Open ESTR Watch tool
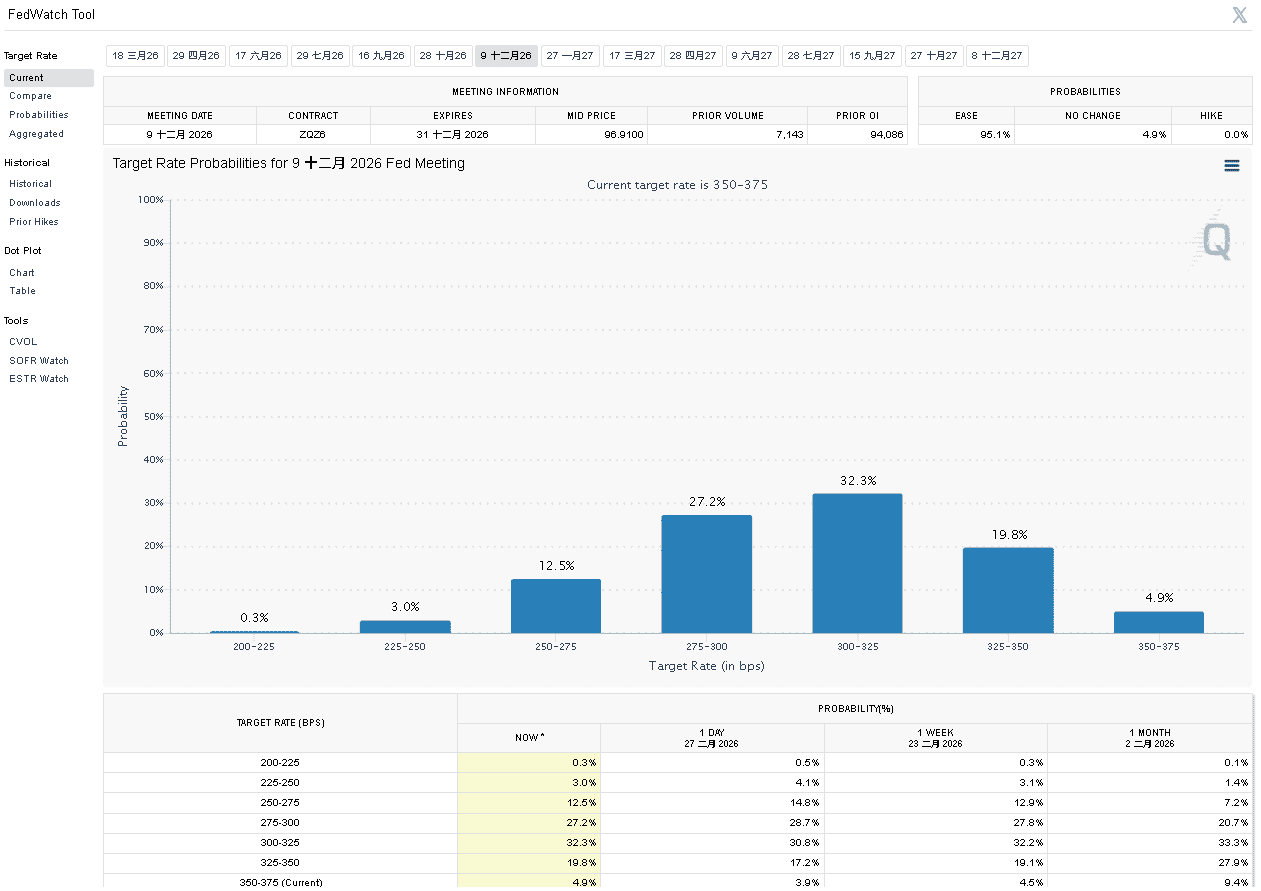The image size is (1261, 891). click(x=39, y=379)
